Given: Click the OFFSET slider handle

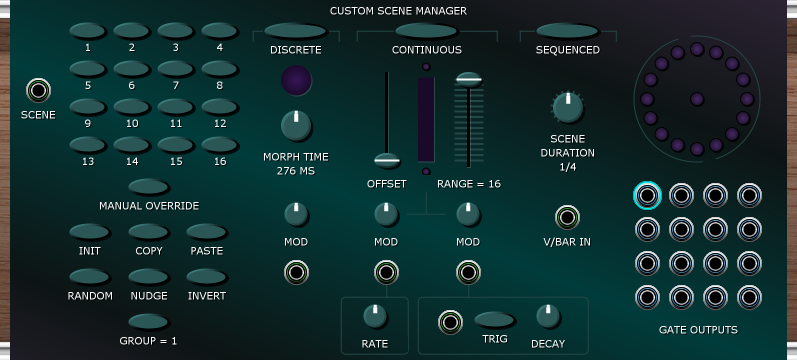Looking at the screenshot, I should [387, 161].
